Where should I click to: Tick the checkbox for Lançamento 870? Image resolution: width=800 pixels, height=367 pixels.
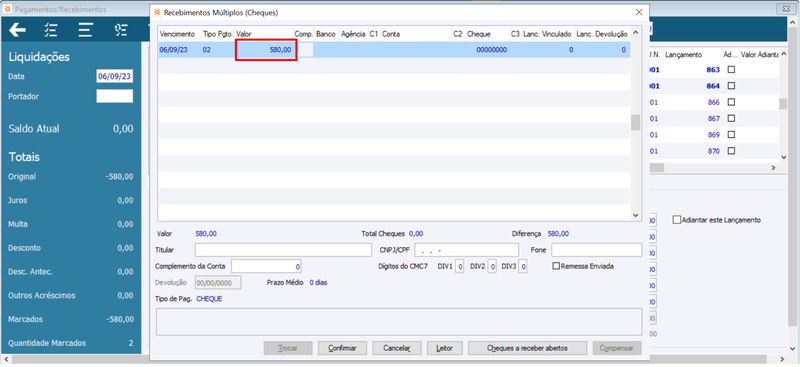731,151
